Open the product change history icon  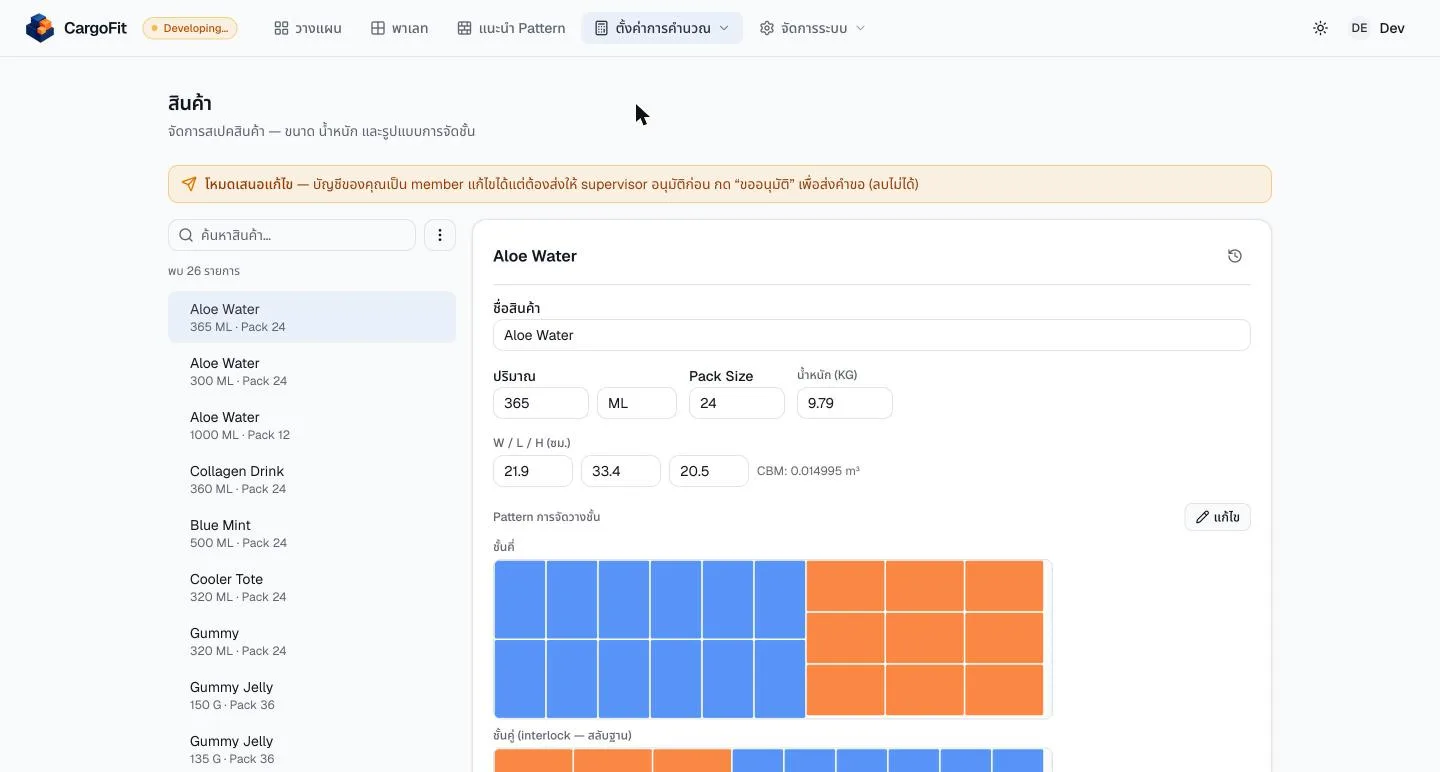1235,256
